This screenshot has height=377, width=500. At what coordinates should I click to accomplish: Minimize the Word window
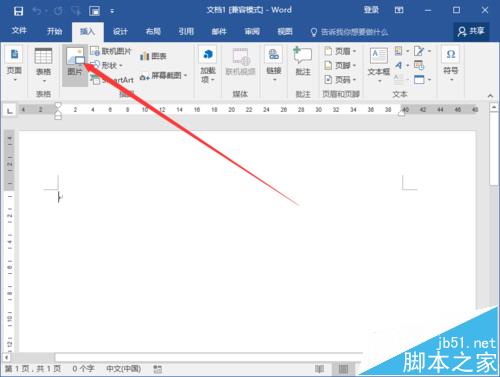coord(428,11)
